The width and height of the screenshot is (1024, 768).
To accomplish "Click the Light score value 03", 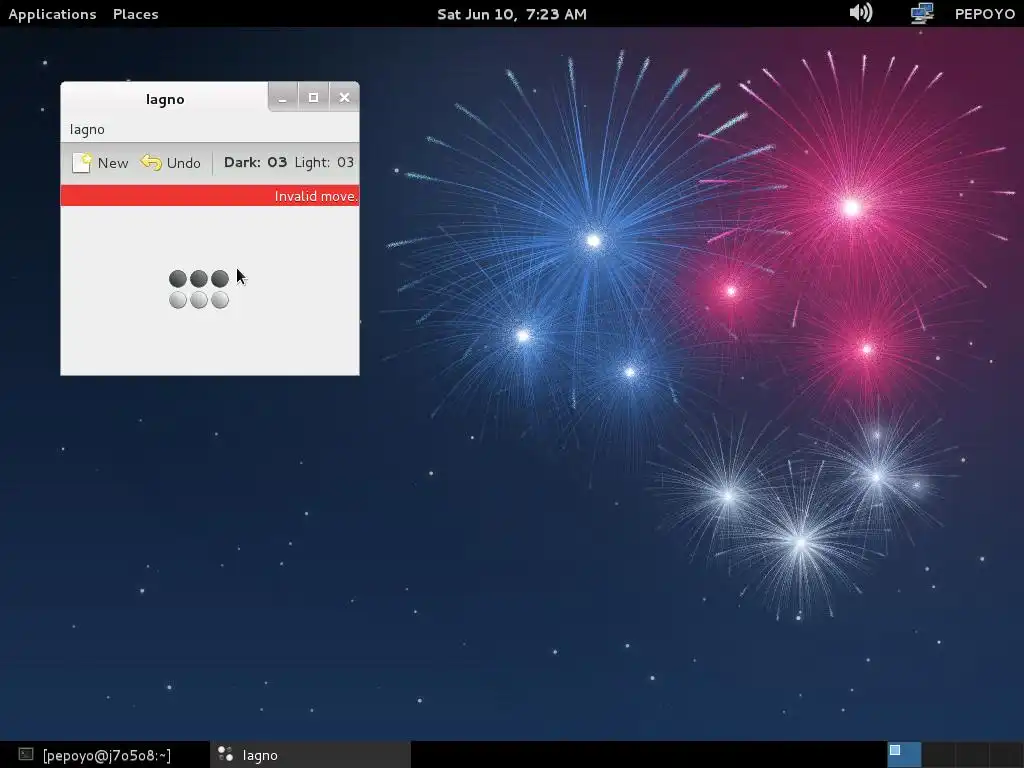I will coord(345,162).
